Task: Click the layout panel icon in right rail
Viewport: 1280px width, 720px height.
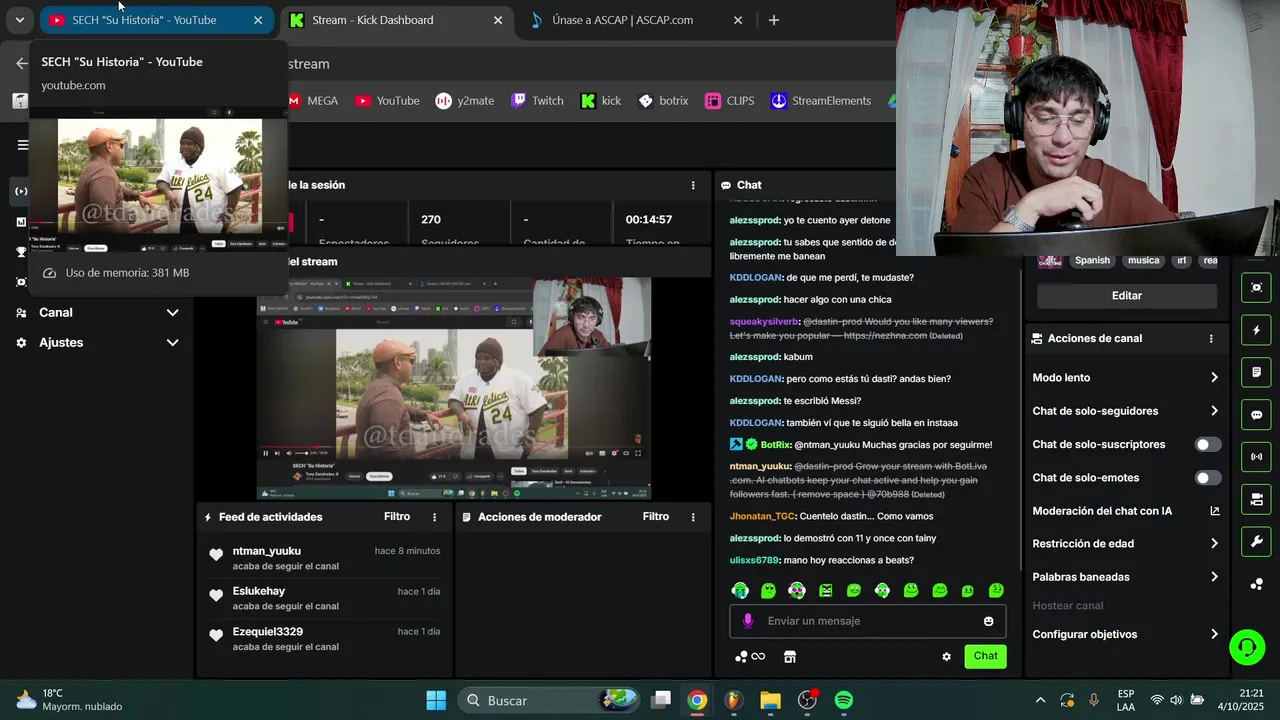Action: 1257,499
